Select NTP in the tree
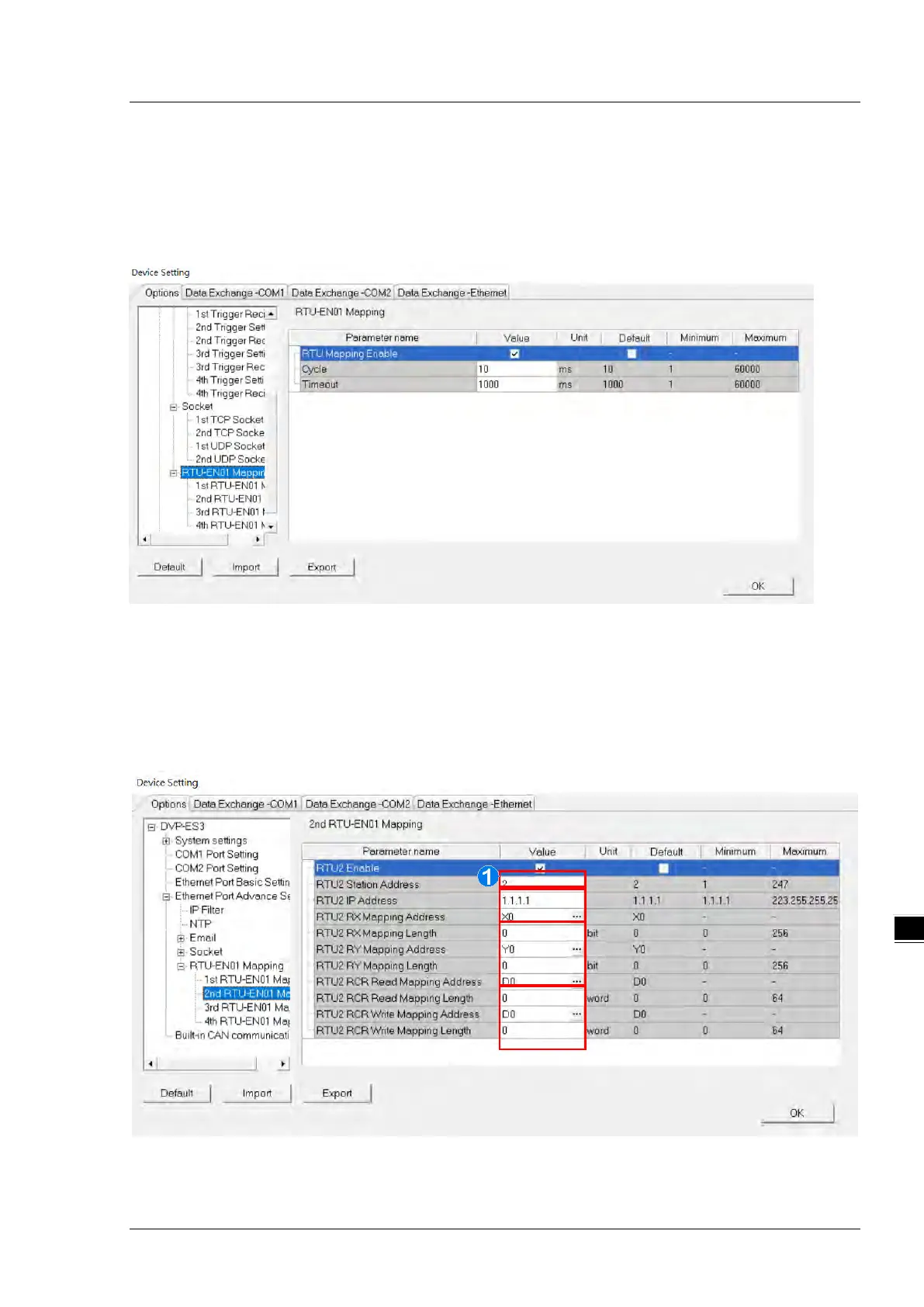This screenshot has width=924, height=1307. tap(200, 924)
